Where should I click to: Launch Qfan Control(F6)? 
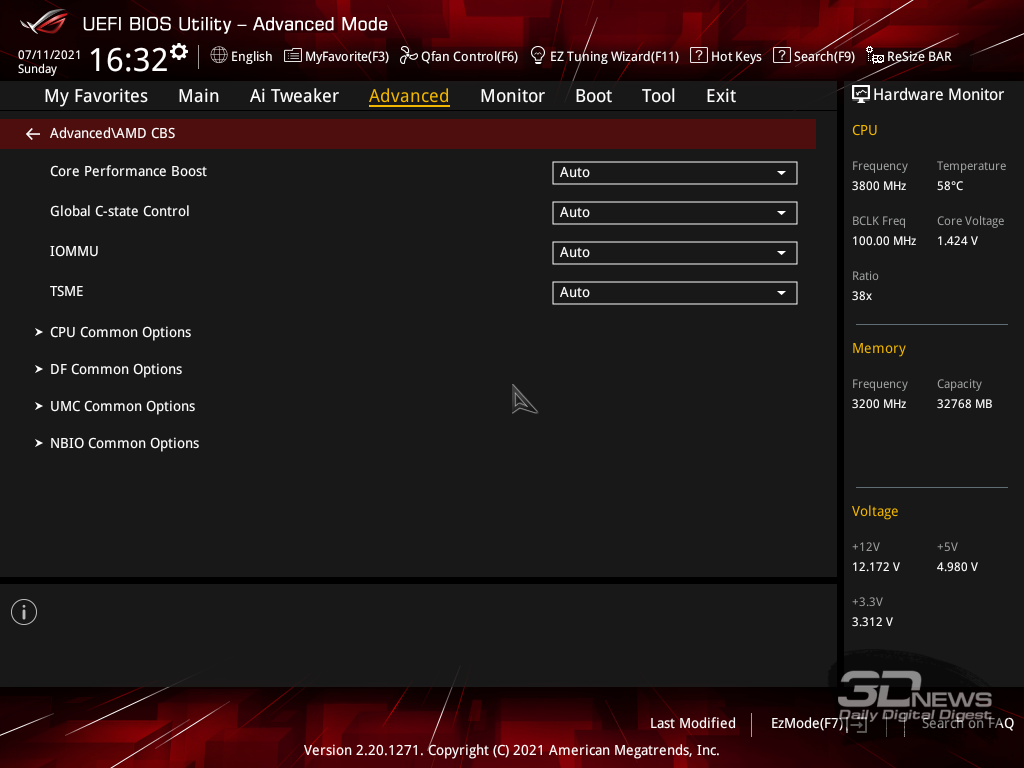point(470,57)
